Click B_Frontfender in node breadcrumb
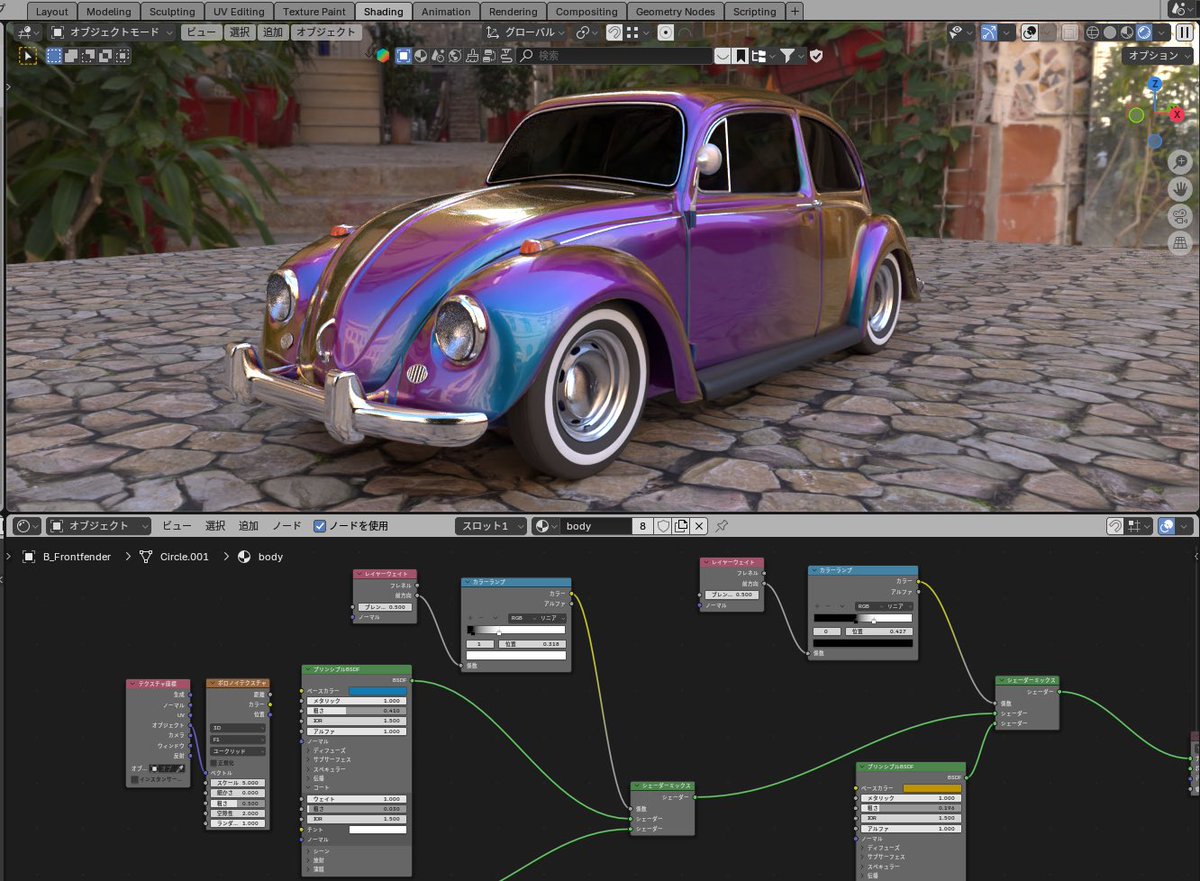1200x881 pixels. click(76, 556)
